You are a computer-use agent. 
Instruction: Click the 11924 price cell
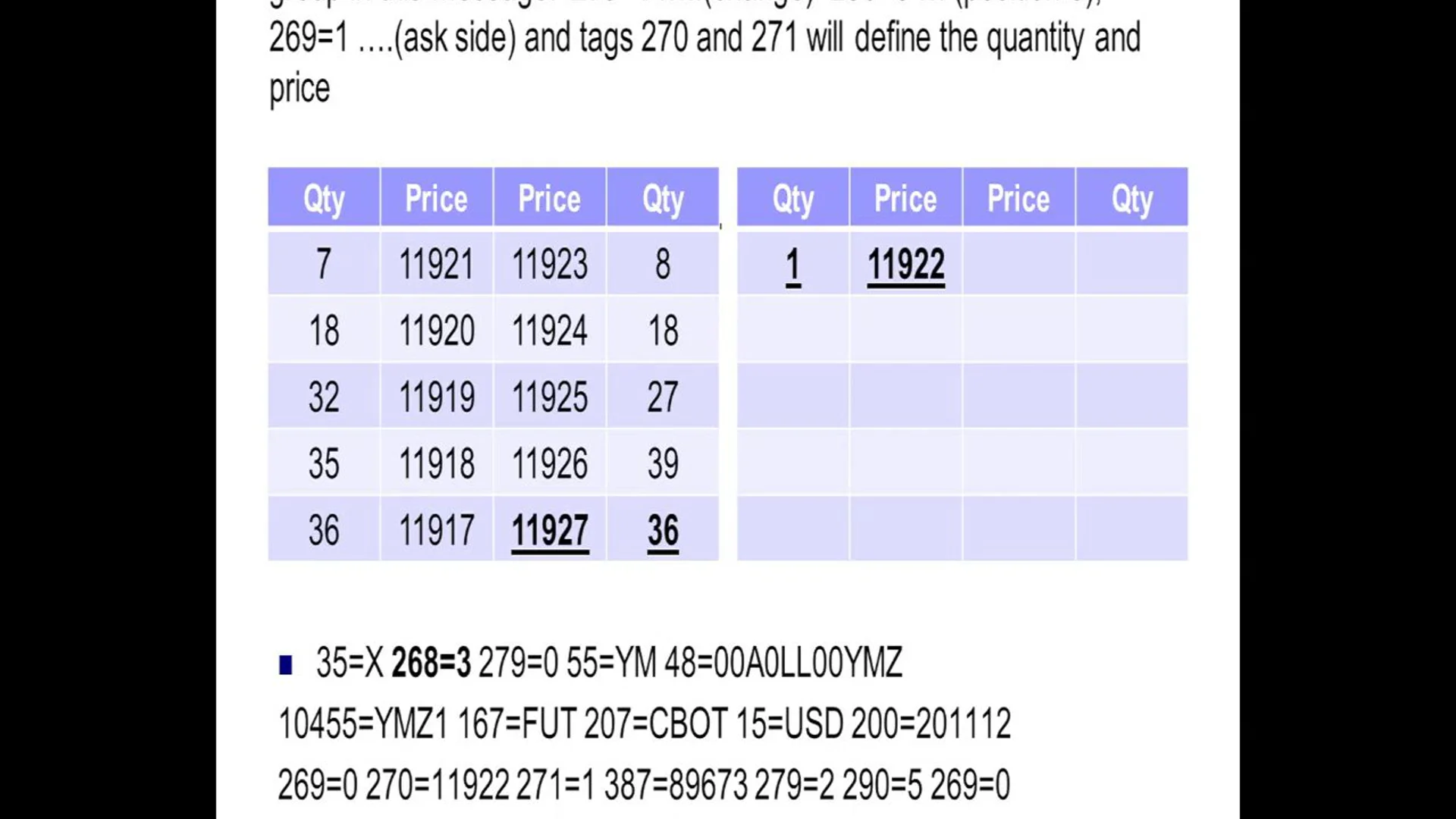click(x=550, y=331)
